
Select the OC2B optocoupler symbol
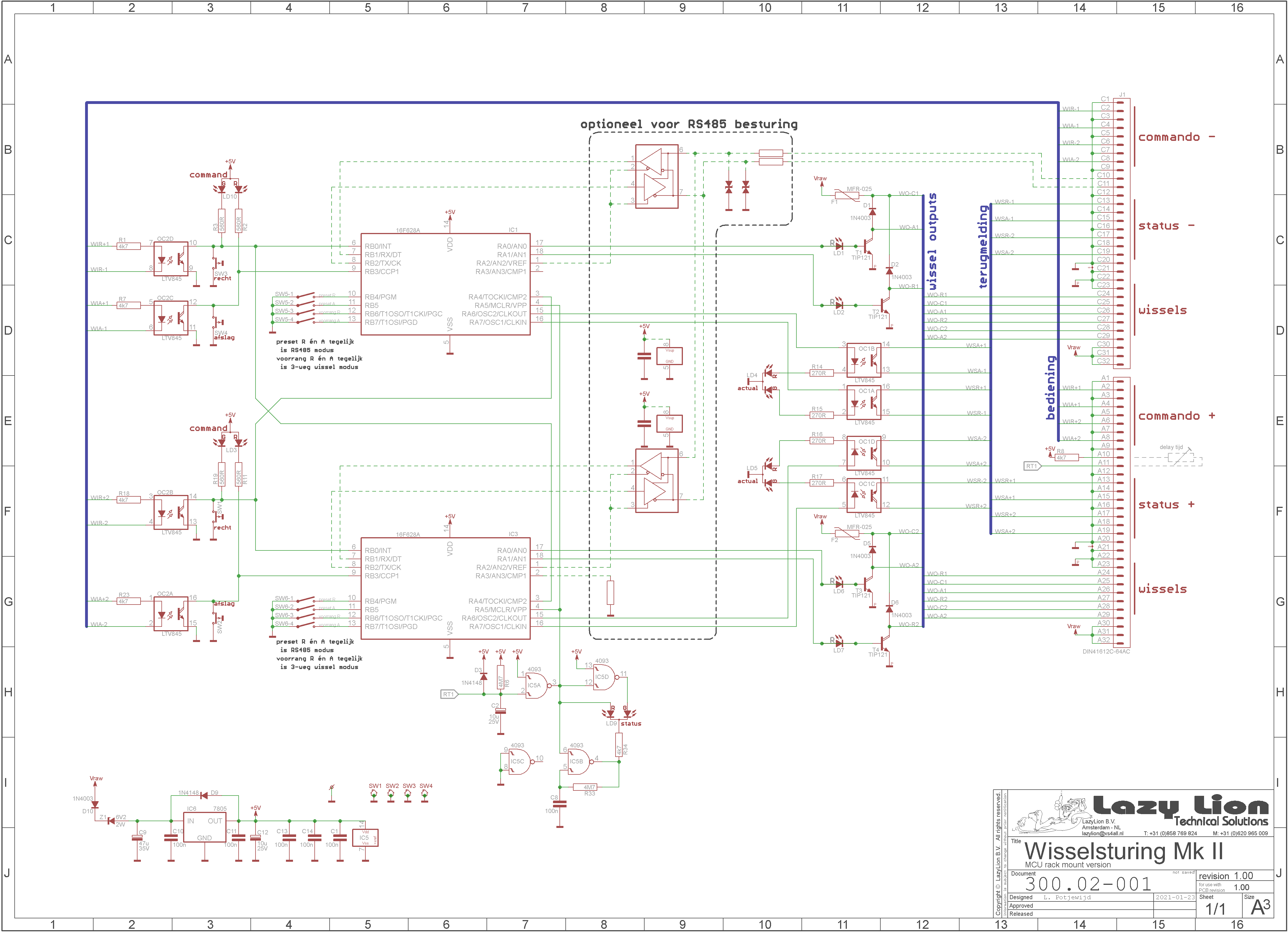coord(171,512)
